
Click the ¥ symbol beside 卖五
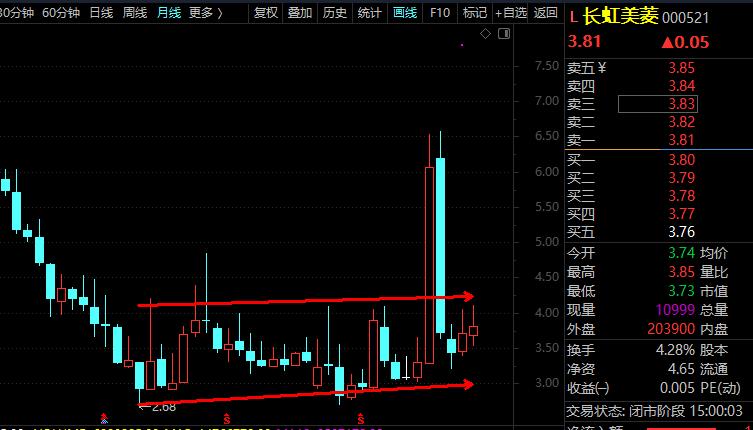[602, 68]
